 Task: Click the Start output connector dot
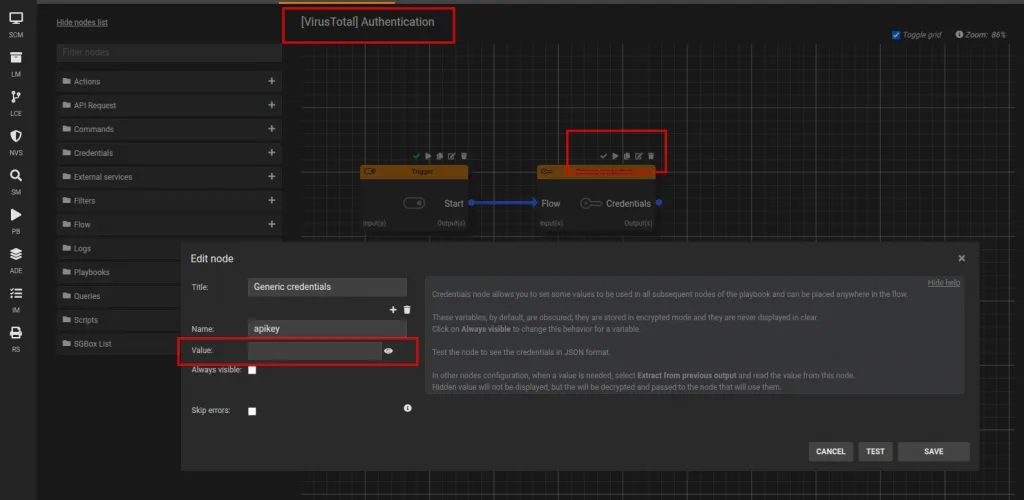point(471,203)
